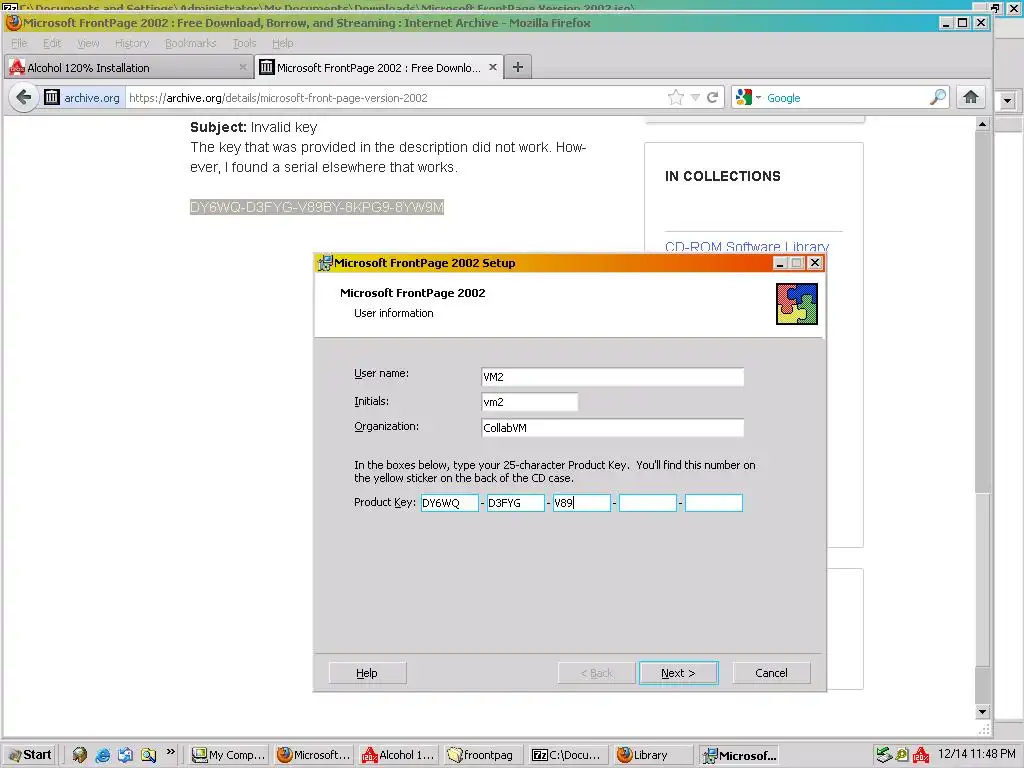Click the Initials field
This screenshot has width=1024, height=768.
tap(530, 402)
